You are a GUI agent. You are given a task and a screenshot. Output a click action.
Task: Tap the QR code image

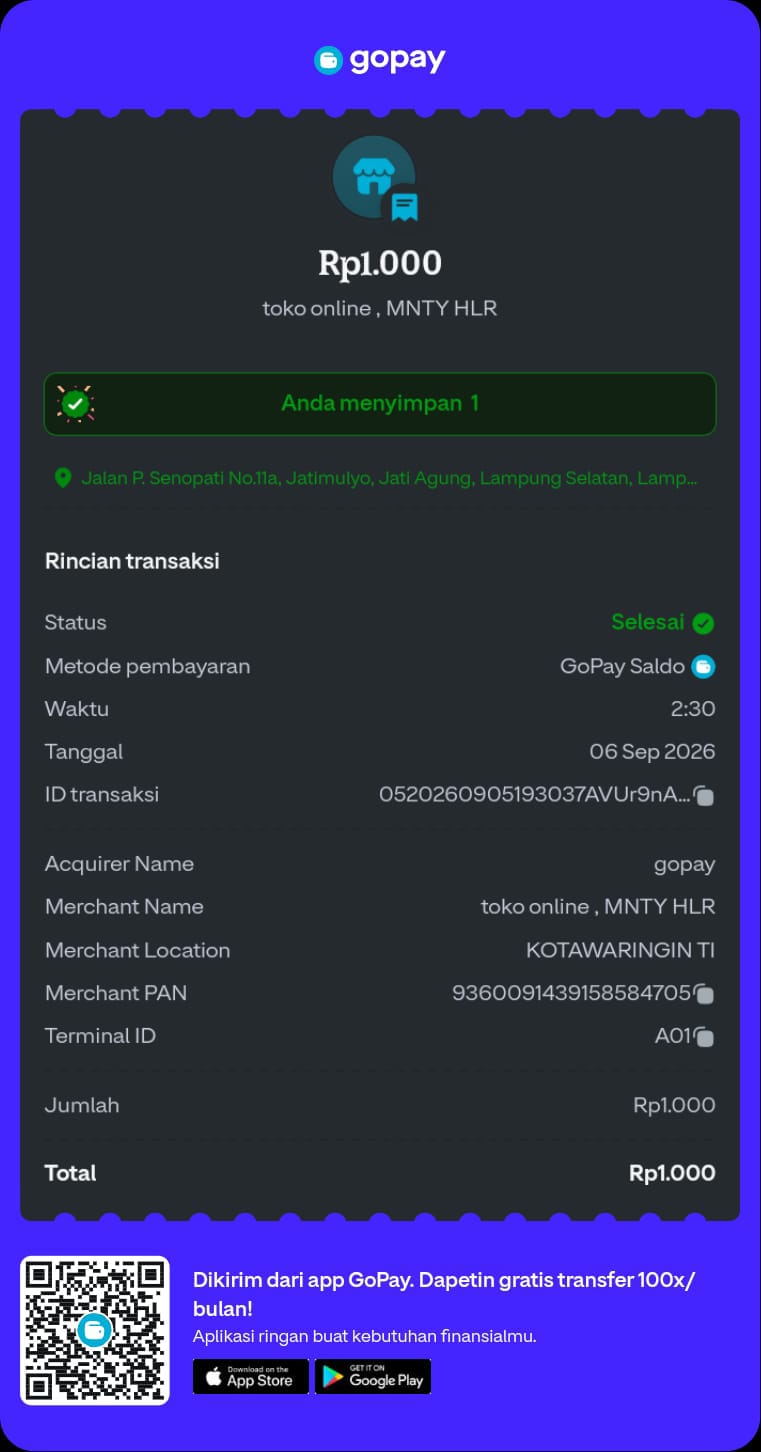[x=95, y=1330]
